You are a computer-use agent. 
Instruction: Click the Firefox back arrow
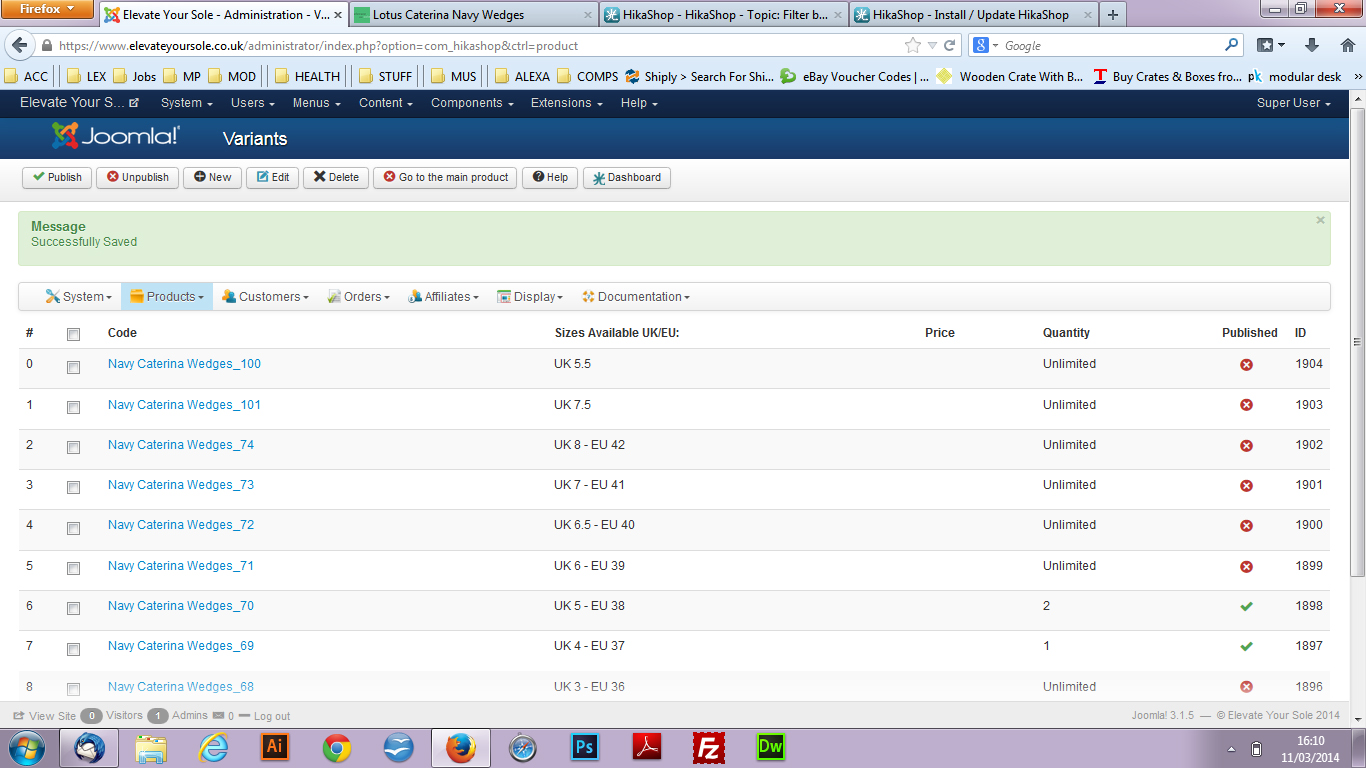tap(18, 45)
